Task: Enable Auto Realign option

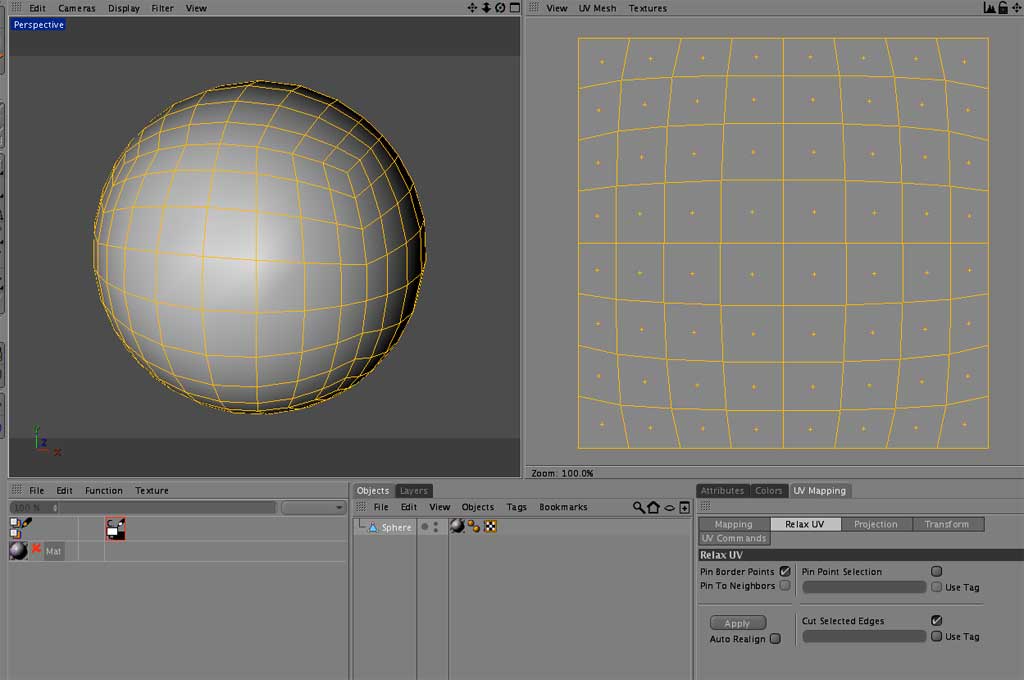Action: (x=775, y=638)
